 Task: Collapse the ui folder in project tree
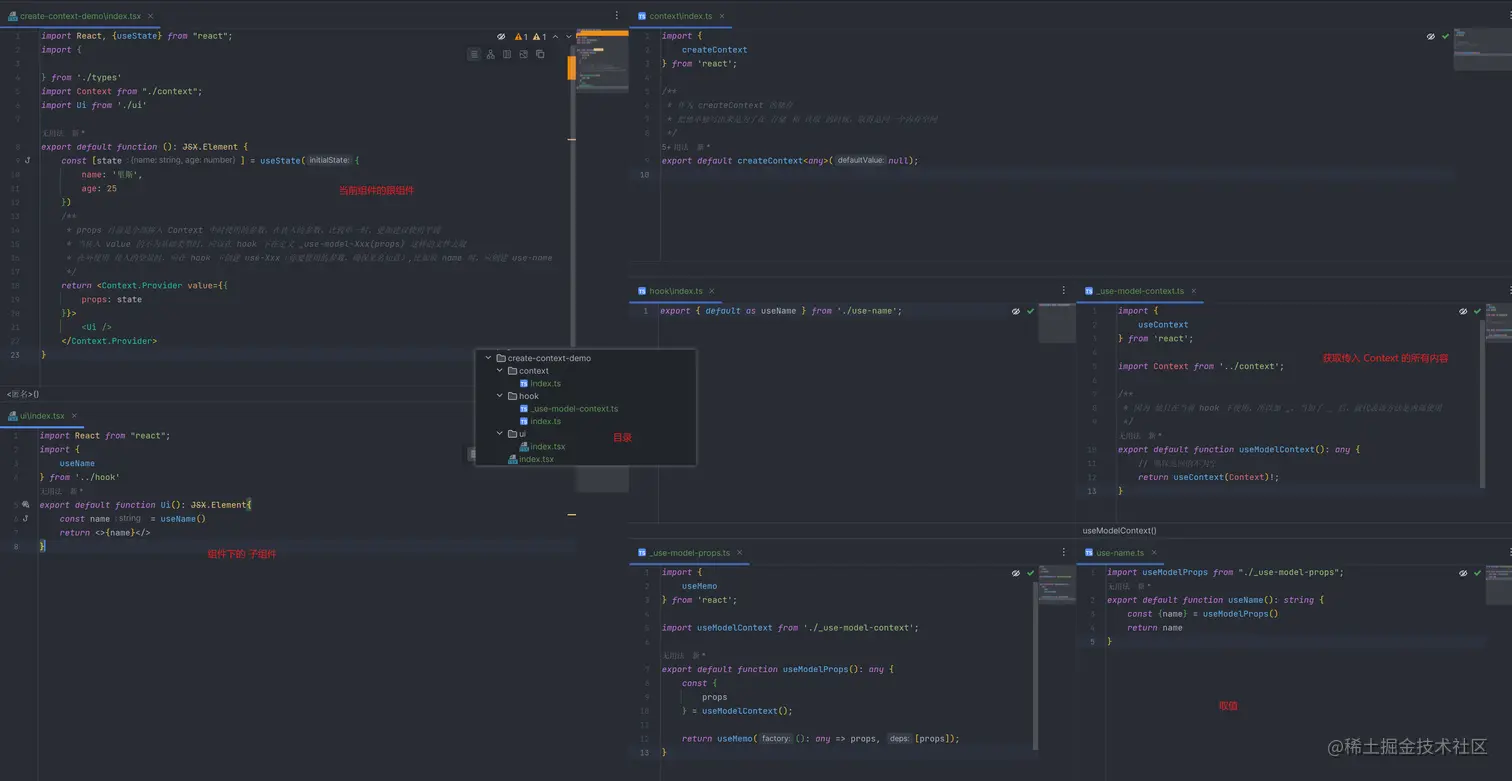(x=499, y=434)
